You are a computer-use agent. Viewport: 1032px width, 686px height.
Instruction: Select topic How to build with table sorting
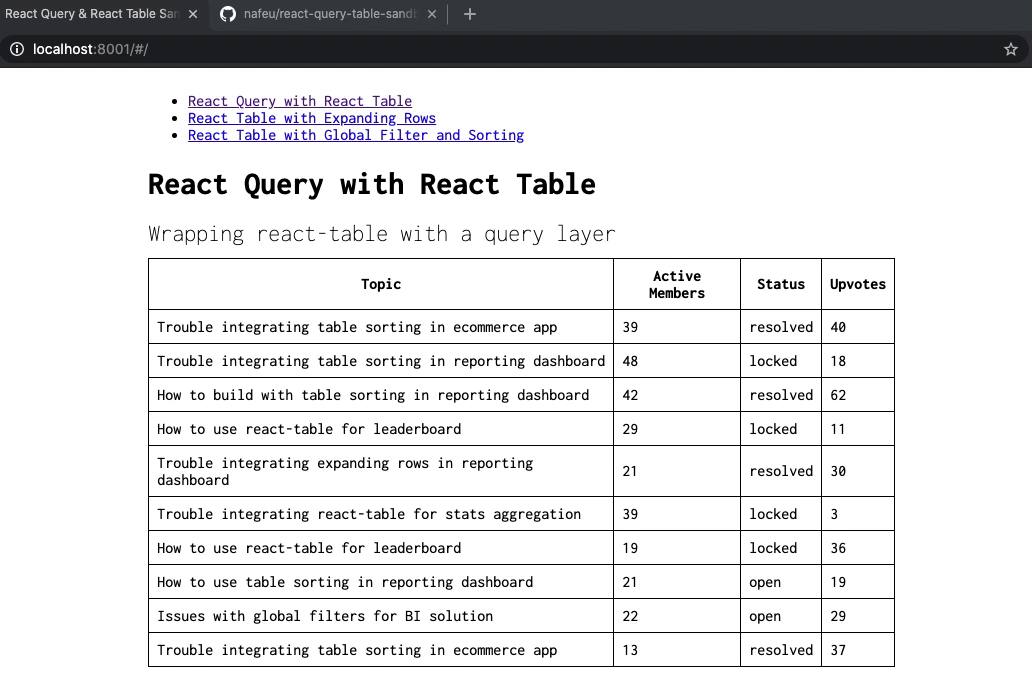373,395
